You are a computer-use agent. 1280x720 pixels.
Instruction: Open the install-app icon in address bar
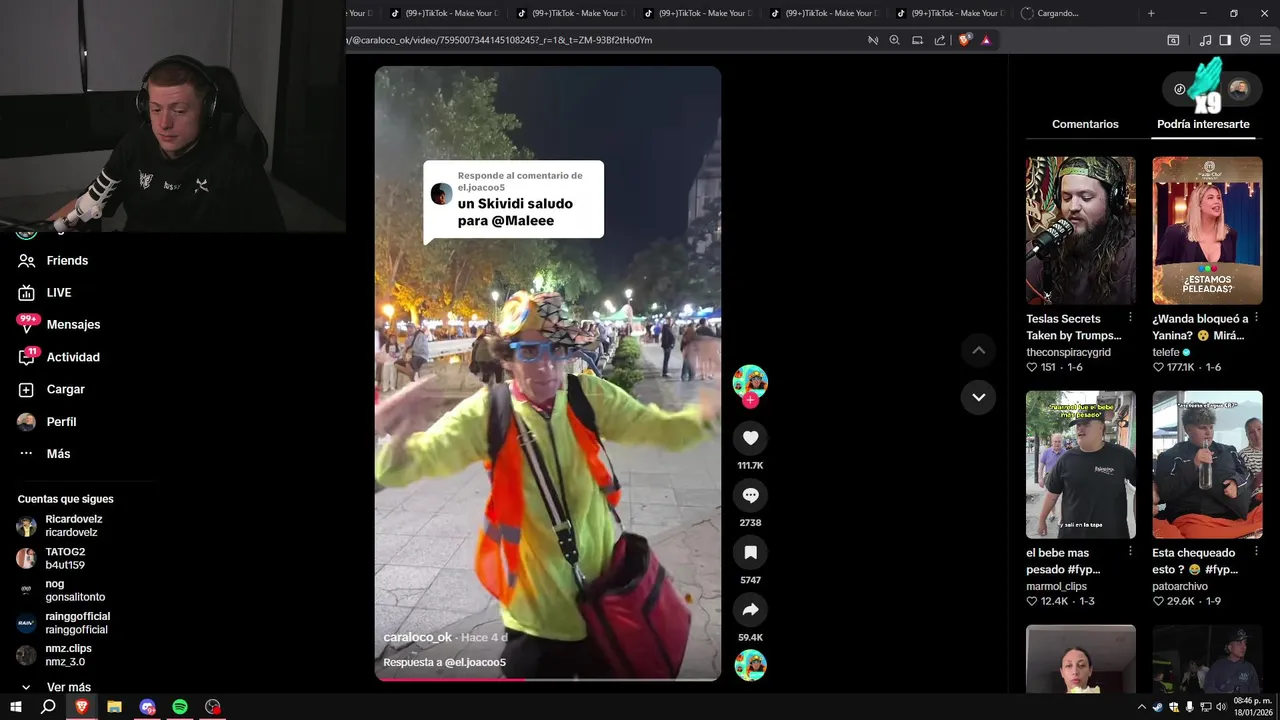pos(917,40)
